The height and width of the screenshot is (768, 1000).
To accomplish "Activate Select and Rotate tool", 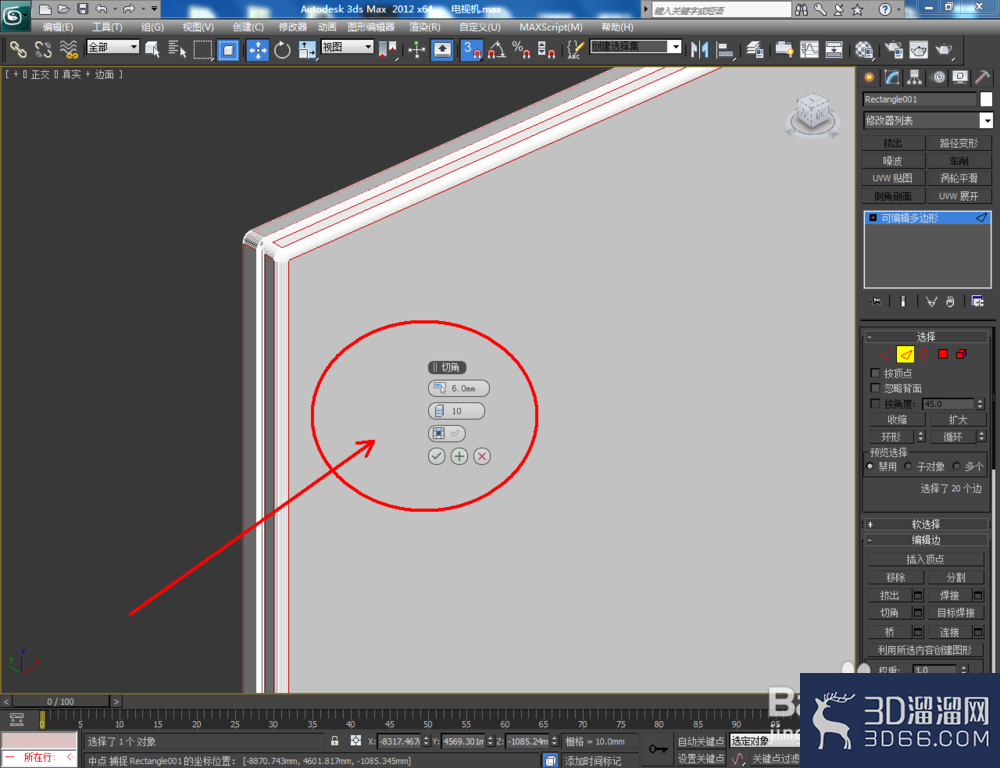I will (x=282, y=49).
